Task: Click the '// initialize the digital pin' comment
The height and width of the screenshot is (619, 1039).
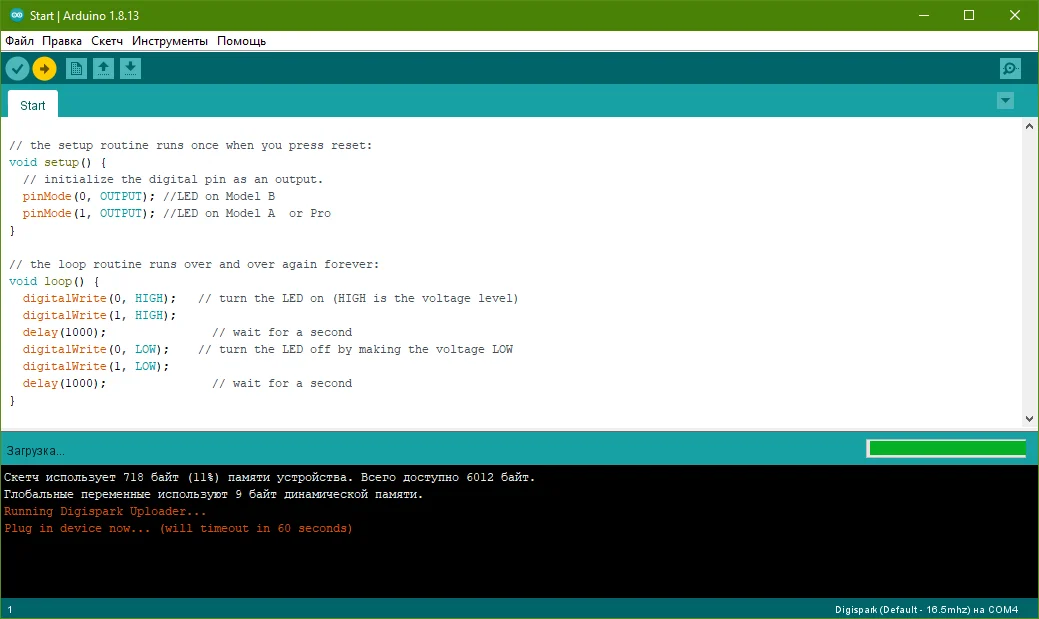Action: (x=173, y=180)
